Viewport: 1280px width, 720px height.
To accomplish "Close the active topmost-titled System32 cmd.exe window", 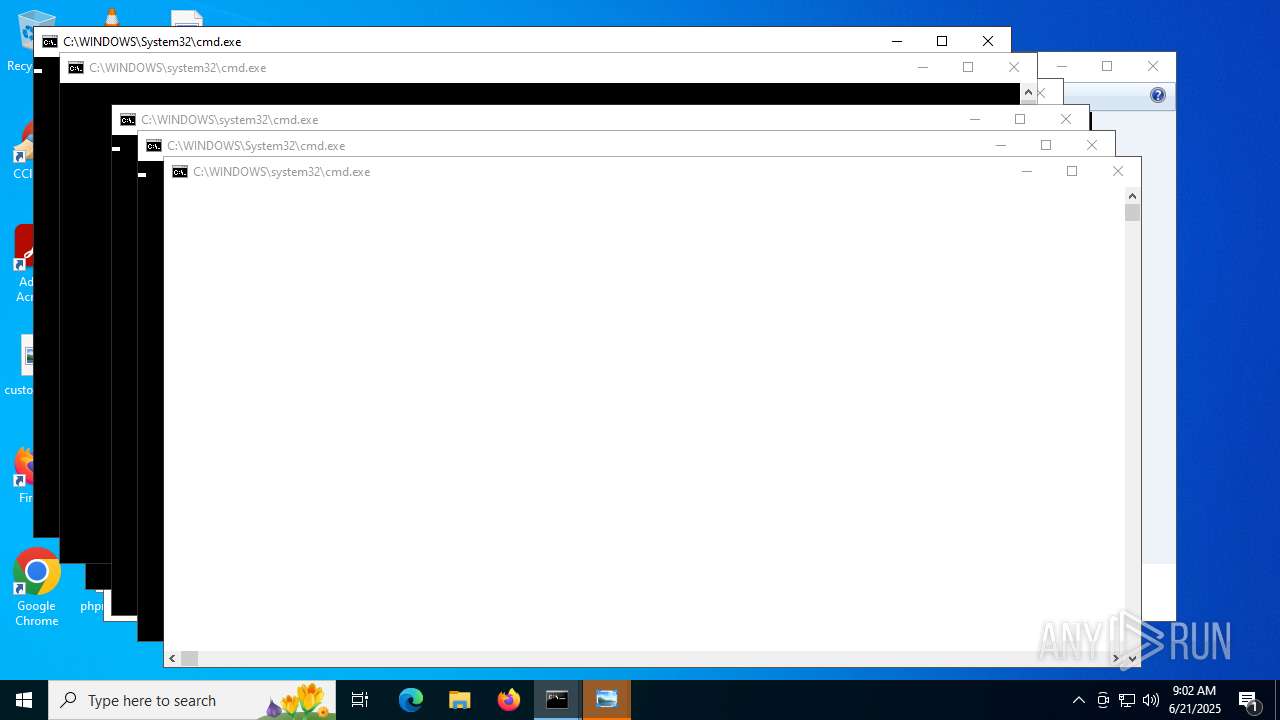I will click(x=988, y=41).
